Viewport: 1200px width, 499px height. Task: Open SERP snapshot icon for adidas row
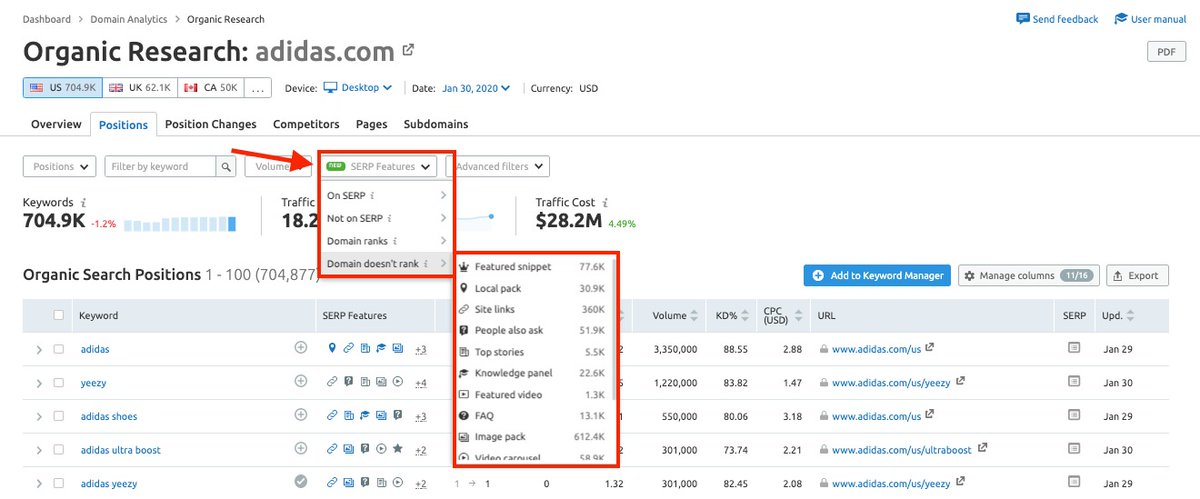click(x=1074, y=348)
